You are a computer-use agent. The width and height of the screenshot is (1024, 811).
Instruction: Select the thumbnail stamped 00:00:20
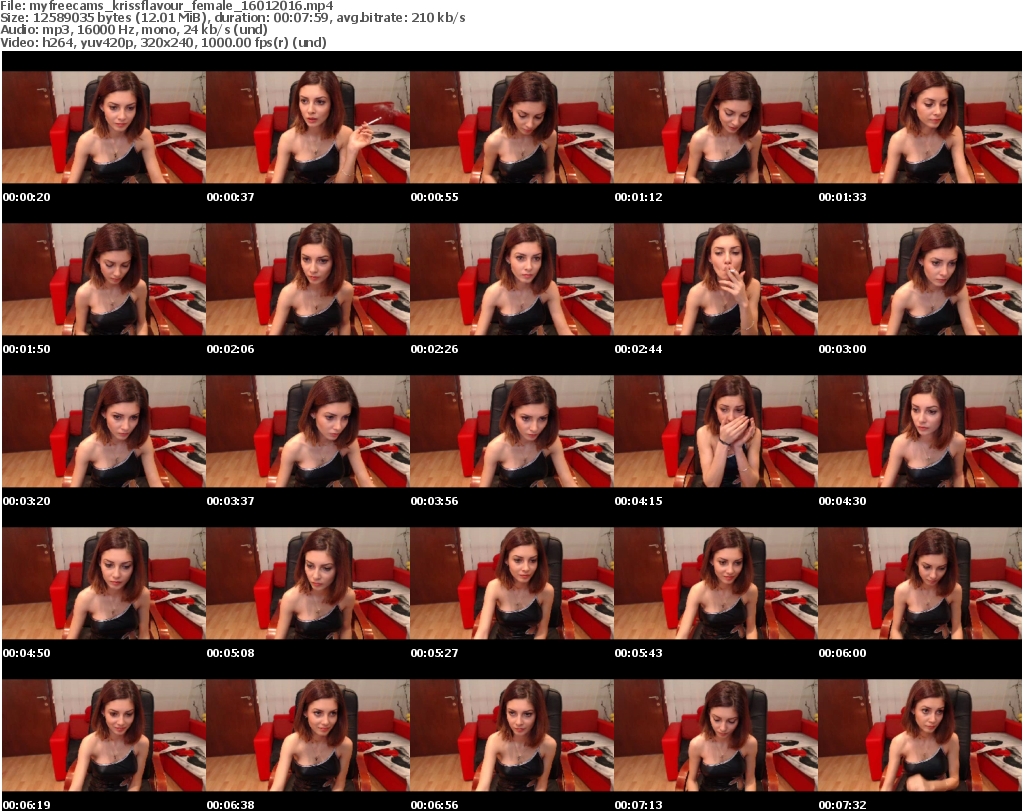[x=104, y=127]
